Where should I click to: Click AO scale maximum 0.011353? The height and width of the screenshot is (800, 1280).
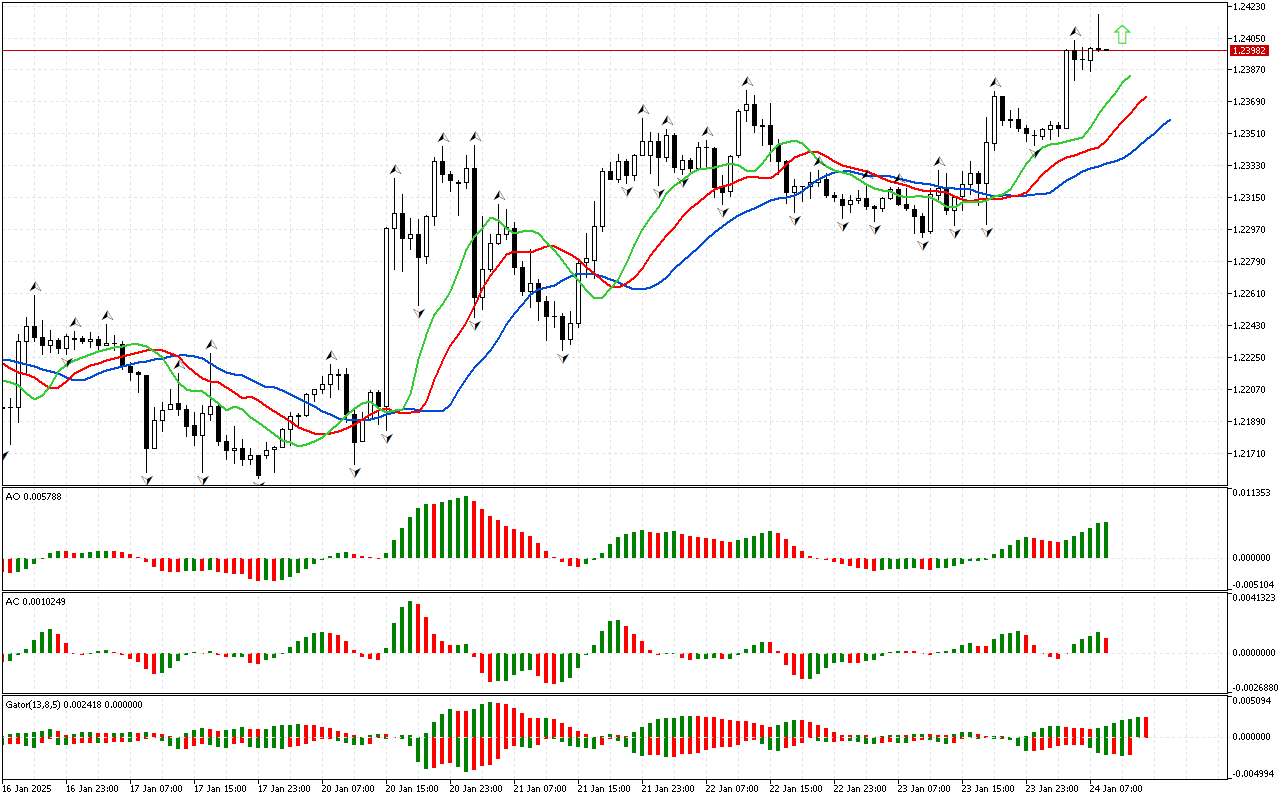pos(1250,493)
